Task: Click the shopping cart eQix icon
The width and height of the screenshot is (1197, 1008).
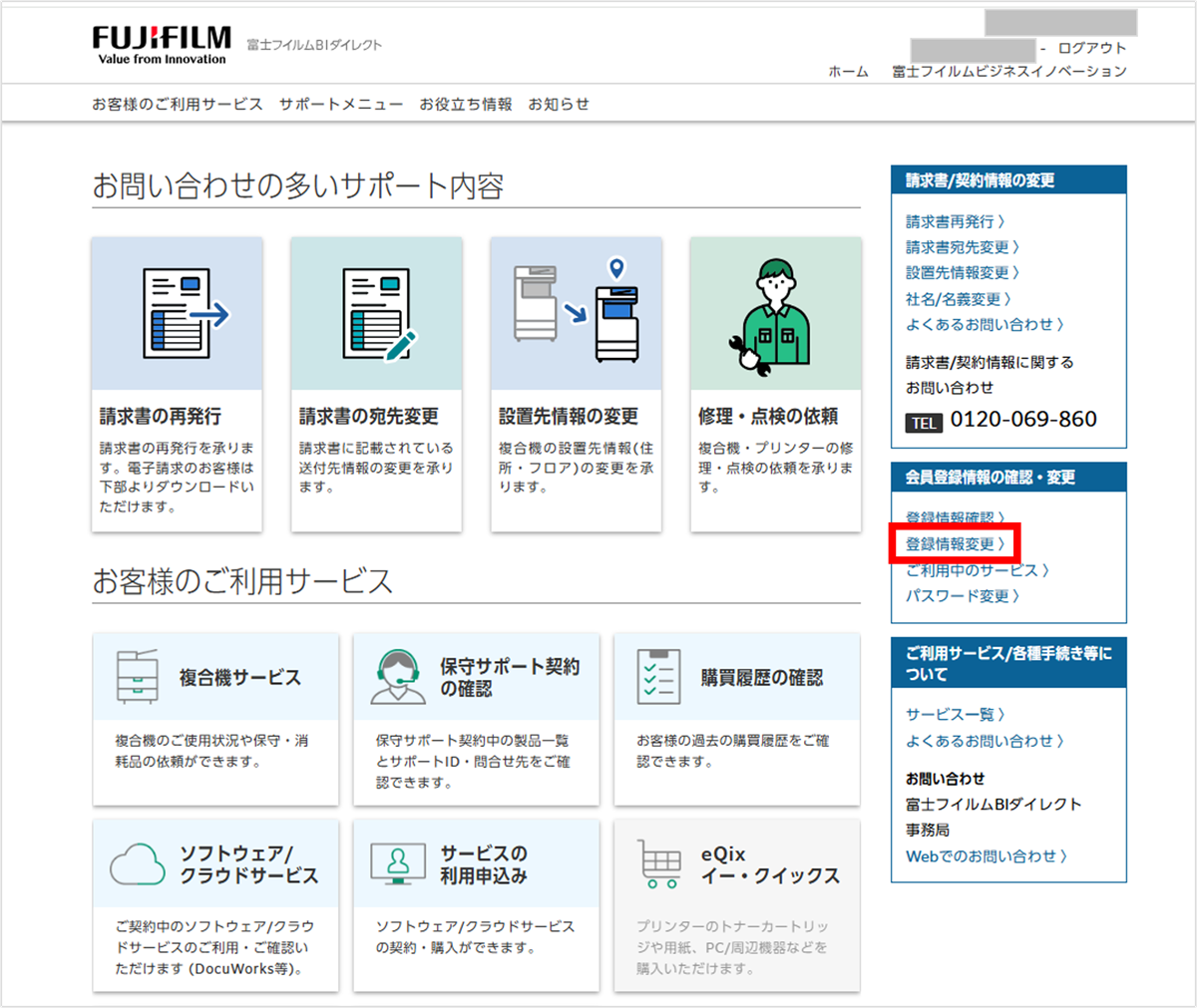Action: [659, 863]
